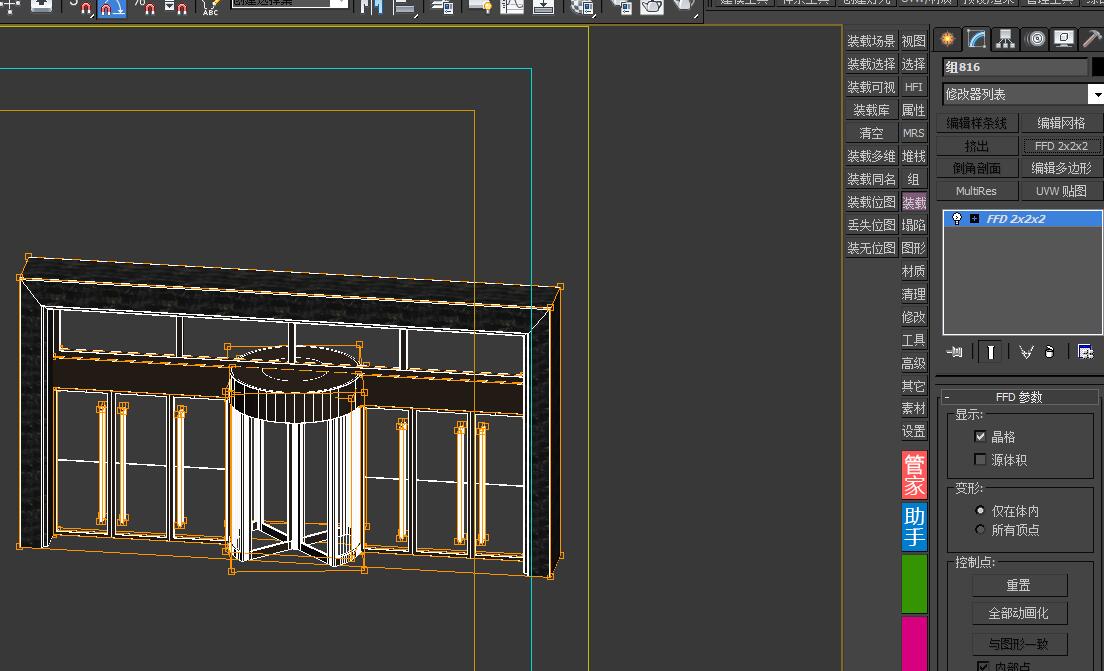Switch to the 堆栈 plugin tab

tap(914, 156)
